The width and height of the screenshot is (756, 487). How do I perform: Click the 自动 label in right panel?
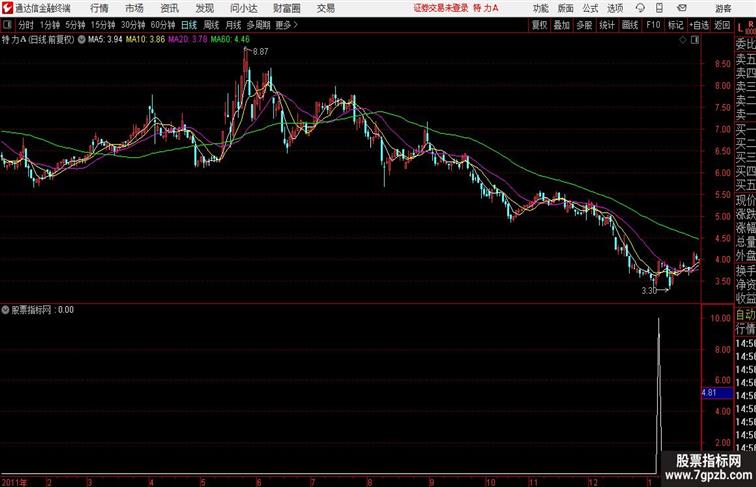(745, 315)
